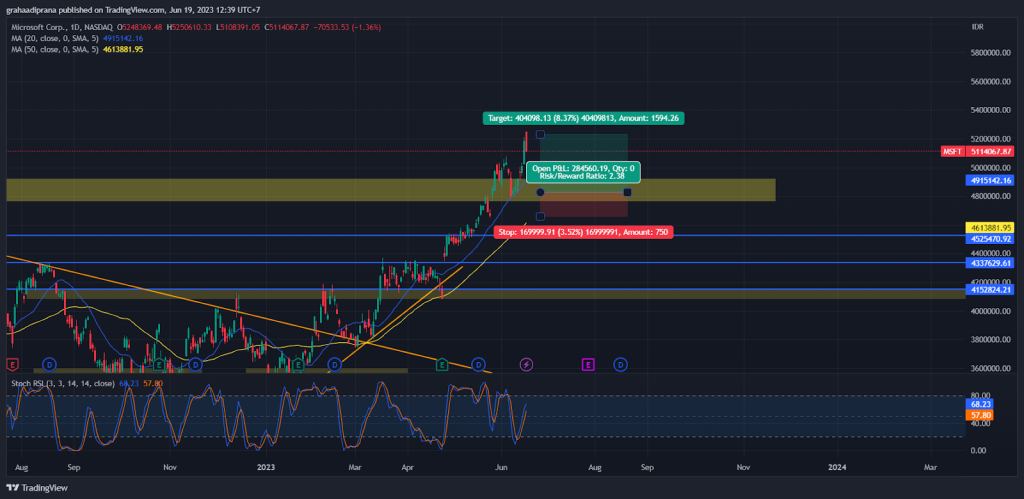Click the 80.00 level on Stoch RSI axis
Image resolution: width=1024 pixels, height=499 pixels.
tap(979, 396)
